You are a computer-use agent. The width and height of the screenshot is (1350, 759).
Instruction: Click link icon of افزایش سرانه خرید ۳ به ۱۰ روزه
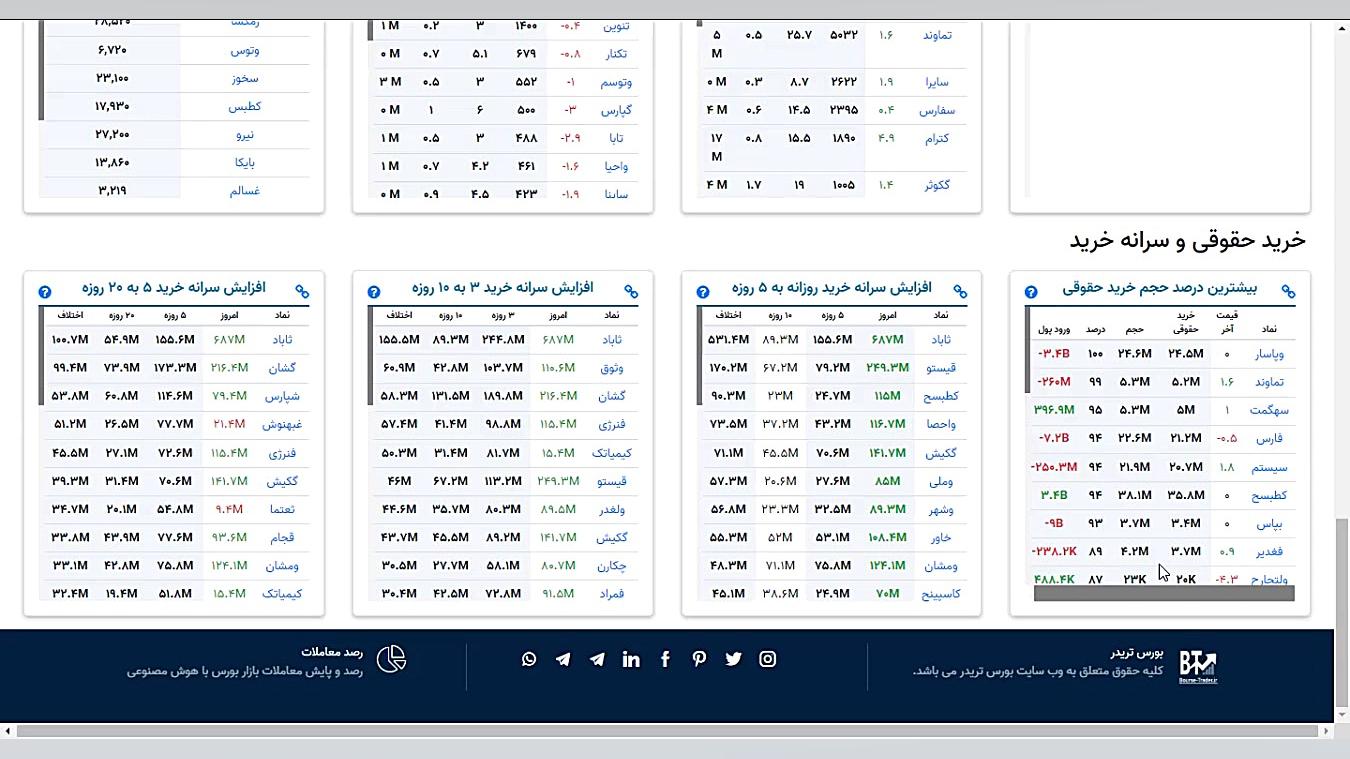(x=631, y=292)
